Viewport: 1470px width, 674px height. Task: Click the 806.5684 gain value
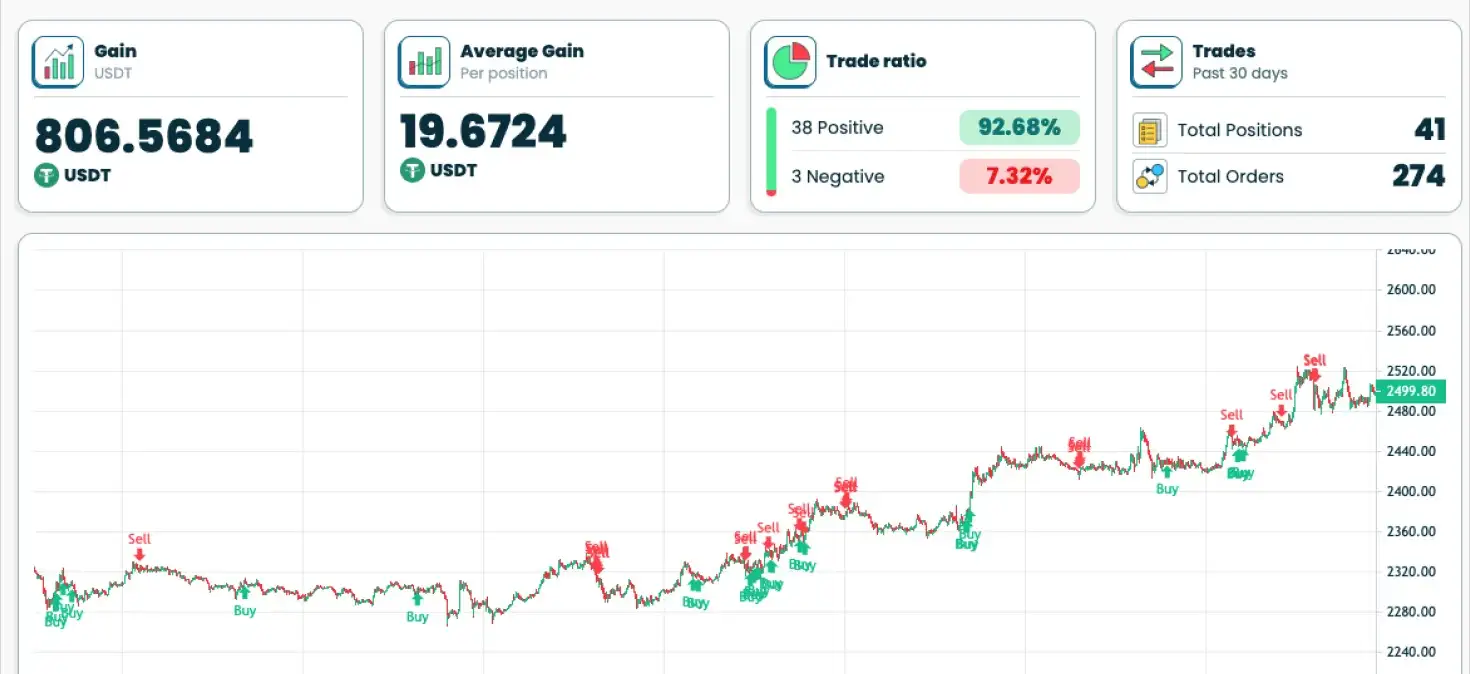pos(144,137)
